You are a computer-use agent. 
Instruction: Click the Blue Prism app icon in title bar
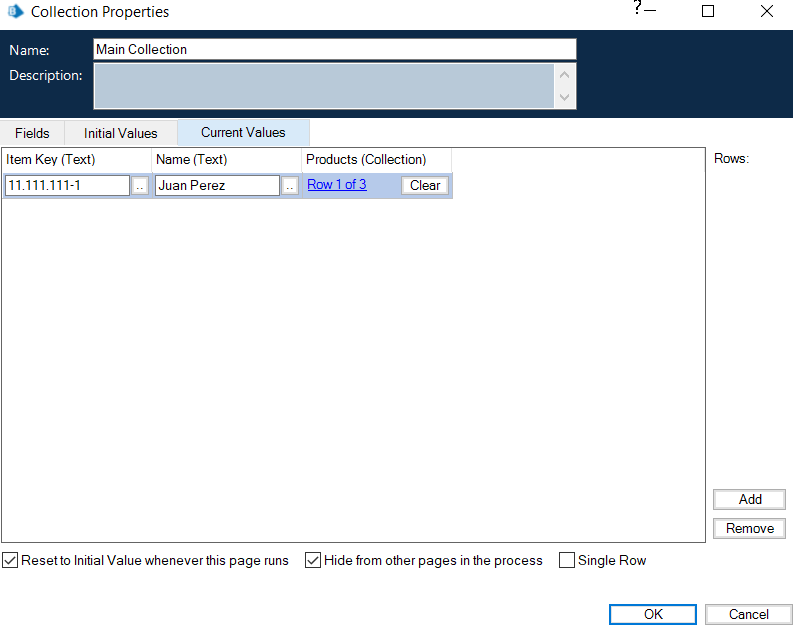click(x=16, y=11)
